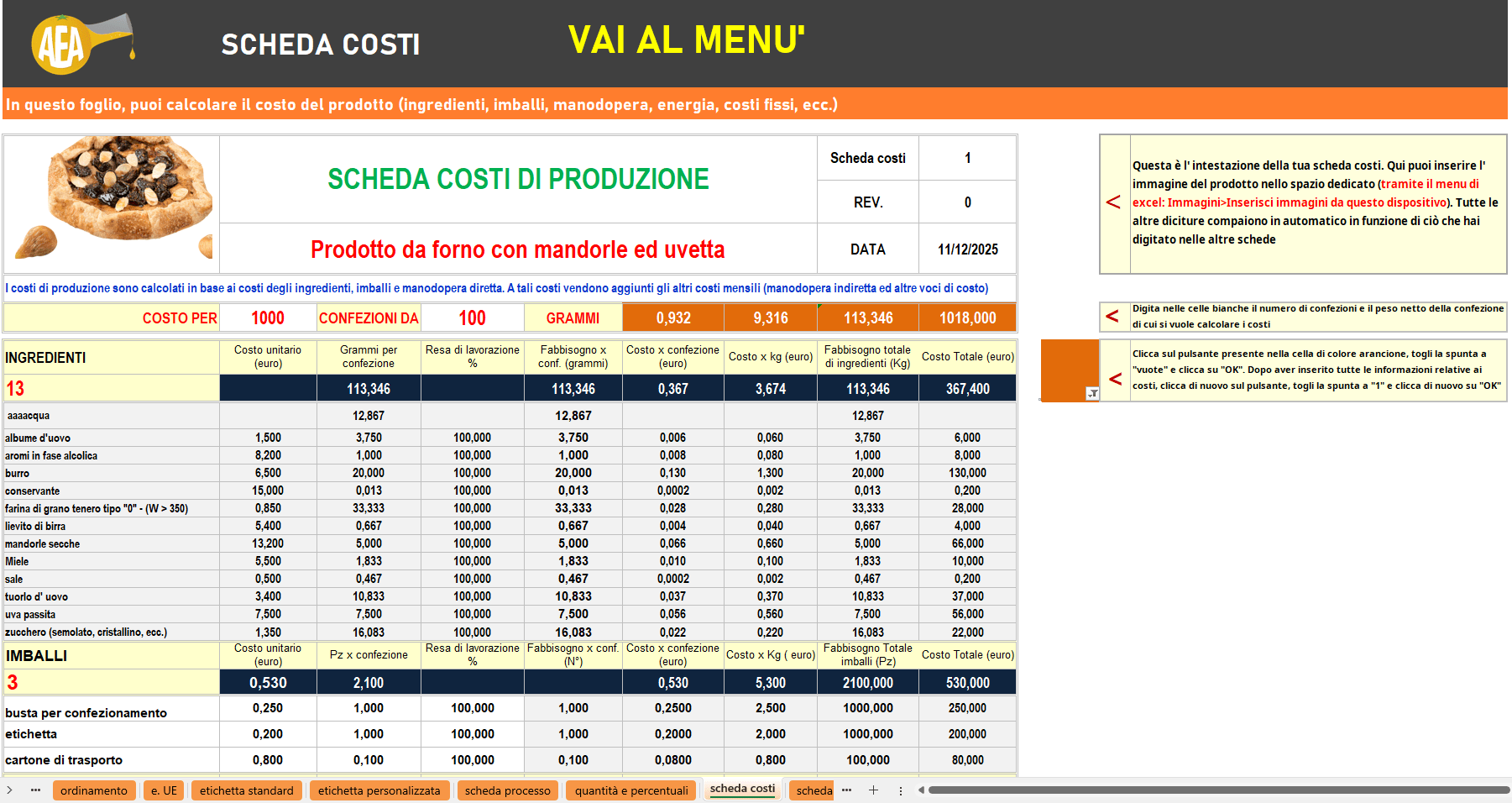Edit the CONFEZIONI DA value 100
This screenshot has width=1512, height=803.
tap(472, 318)
